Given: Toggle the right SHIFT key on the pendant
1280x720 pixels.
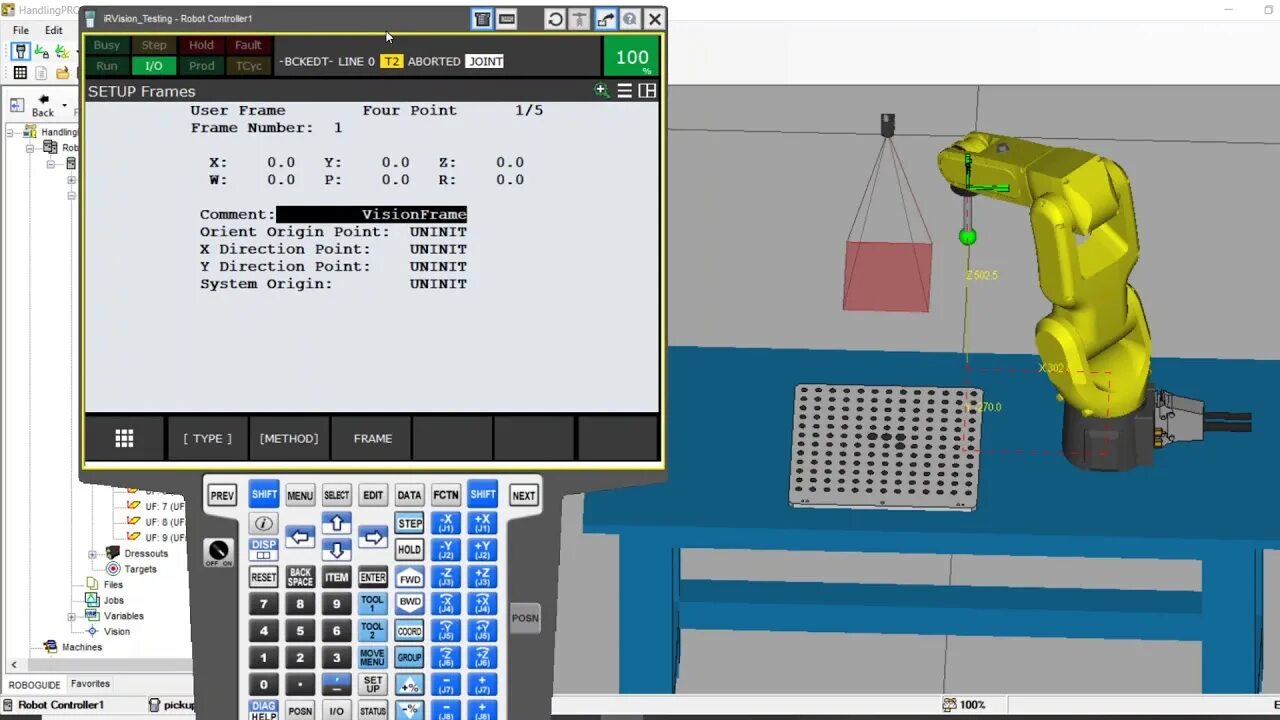Looking at the screenshot, I should point(483,494).
